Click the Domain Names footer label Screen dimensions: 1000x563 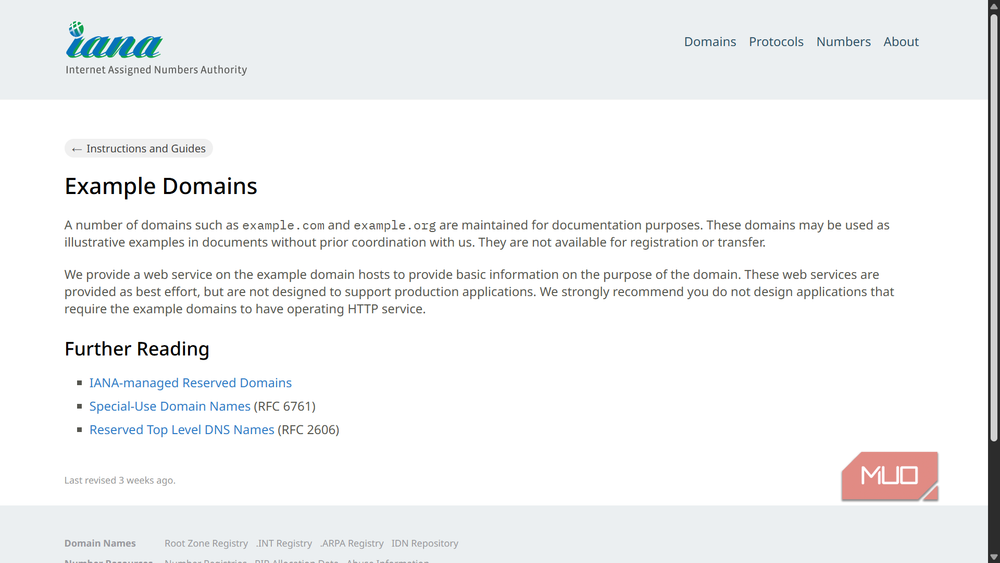coord(100,543)
